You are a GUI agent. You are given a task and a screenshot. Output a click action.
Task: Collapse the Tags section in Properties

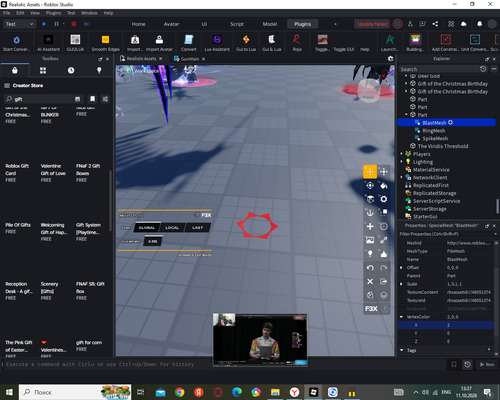(402, 350)
